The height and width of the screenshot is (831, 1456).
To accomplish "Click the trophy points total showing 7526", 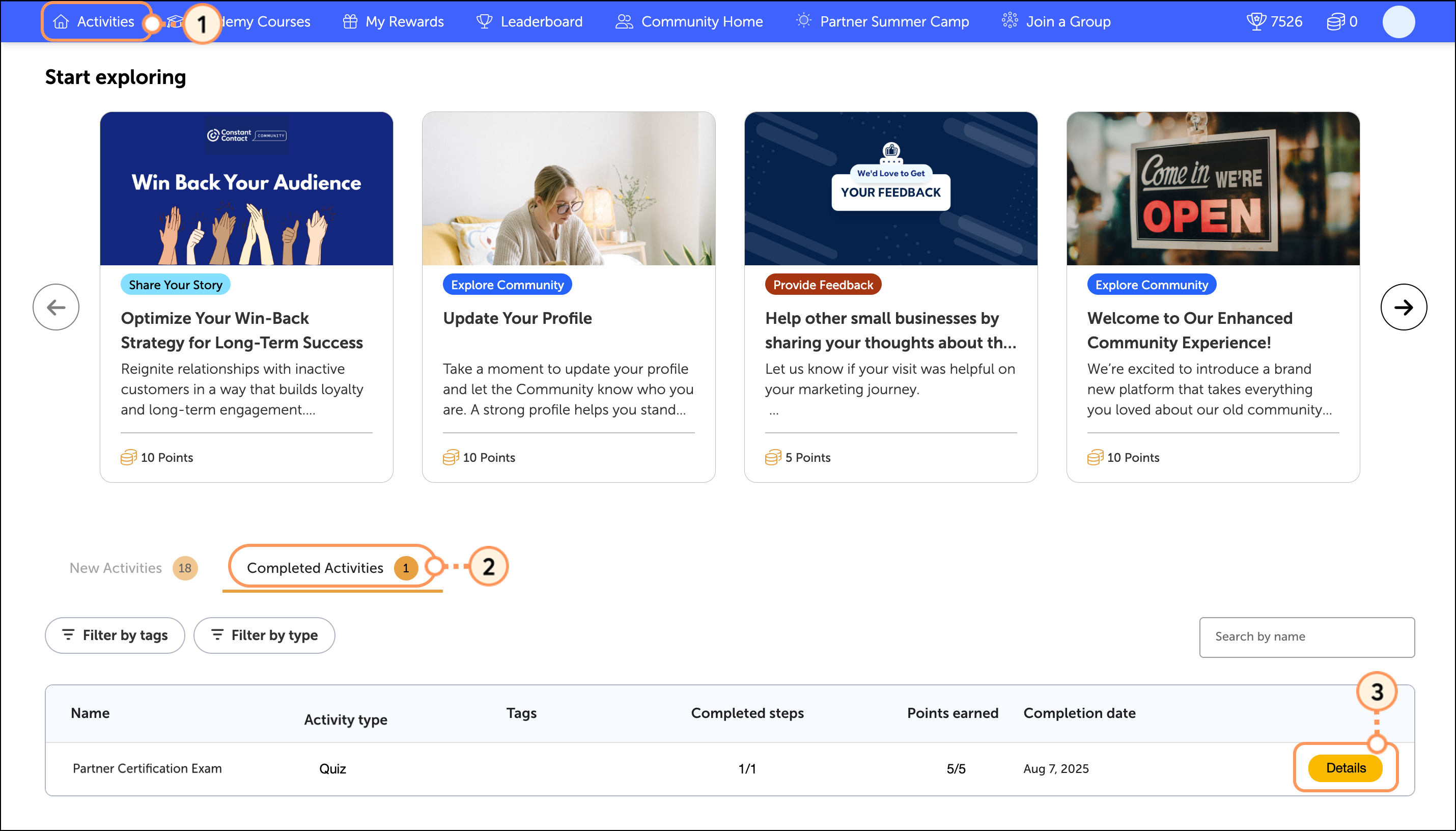I will click(1275, 22).
